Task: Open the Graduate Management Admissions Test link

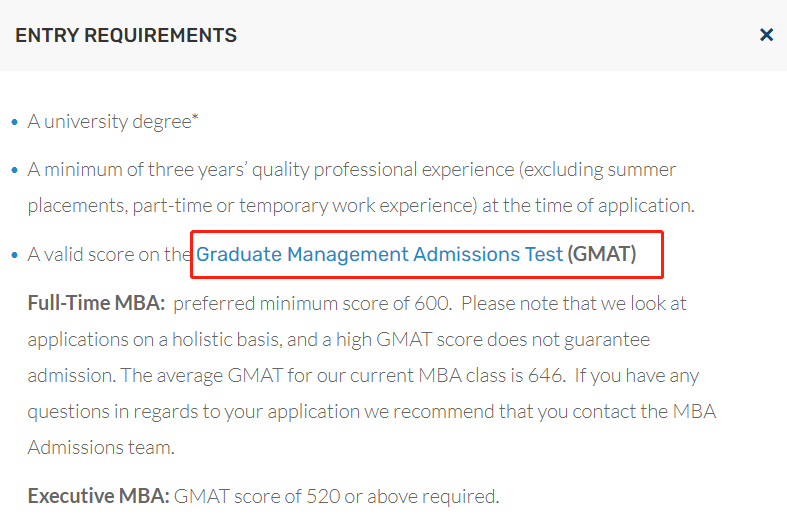Action: click(379, 254)
